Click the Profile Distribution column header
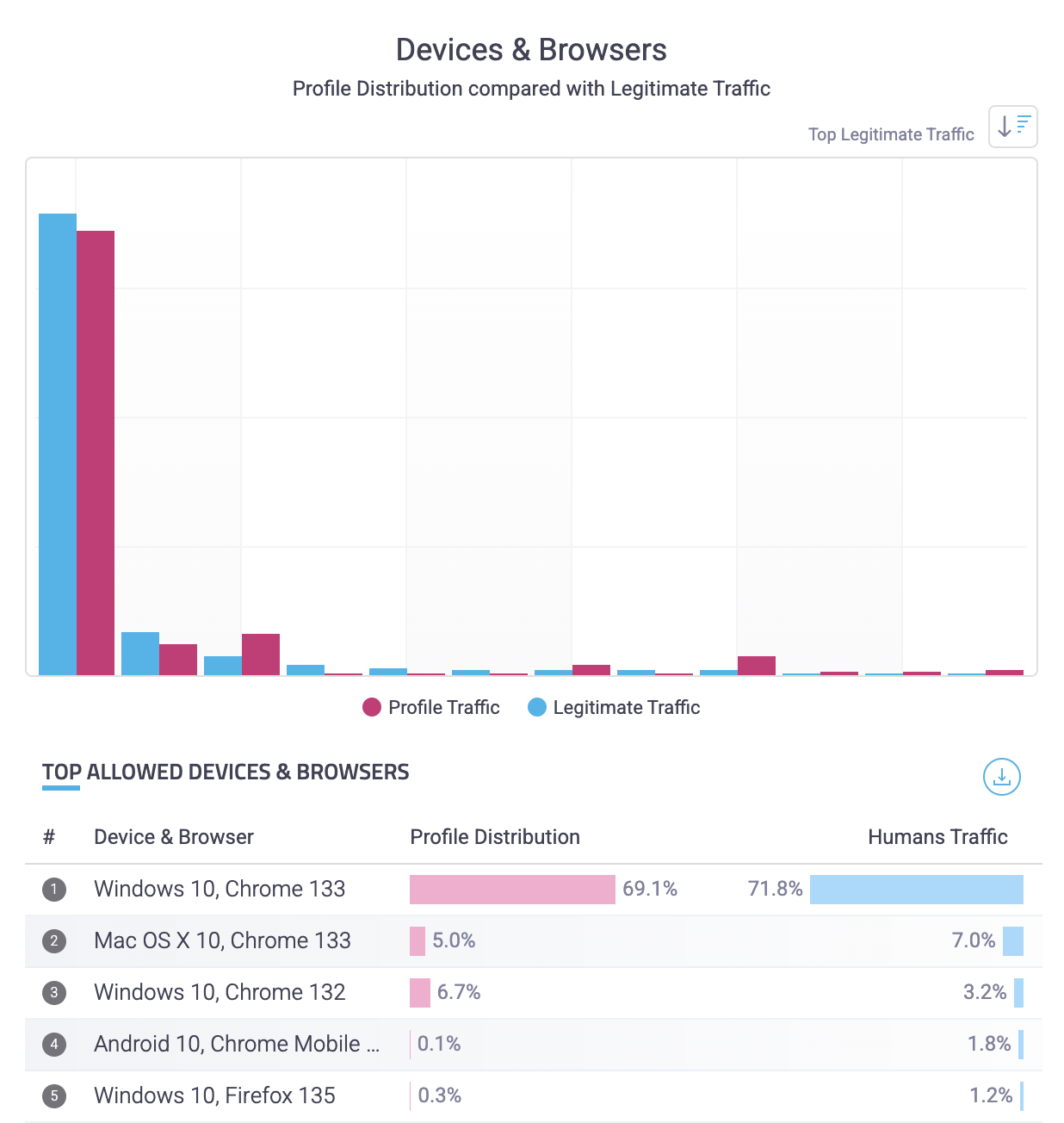The height and width of the screenshot is (1123, 1064). pos(495,837)
